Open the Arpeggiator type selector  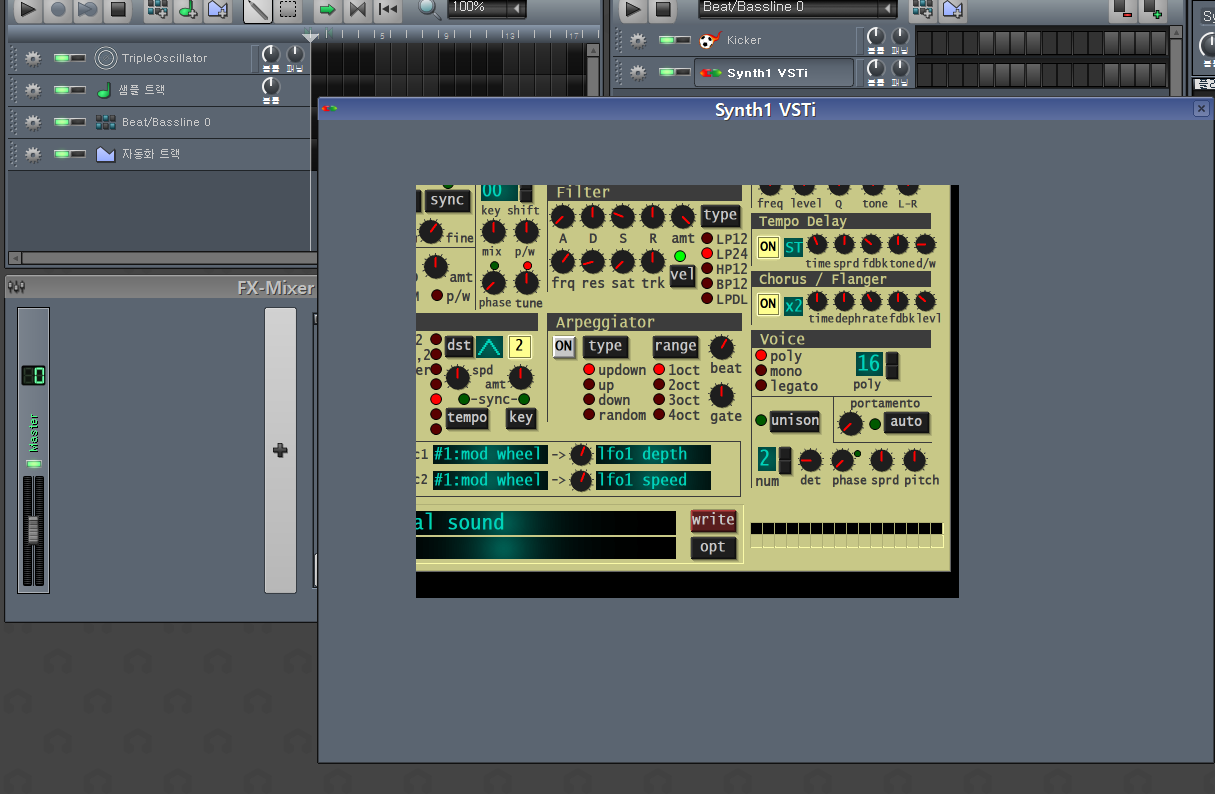click(606, 346)
